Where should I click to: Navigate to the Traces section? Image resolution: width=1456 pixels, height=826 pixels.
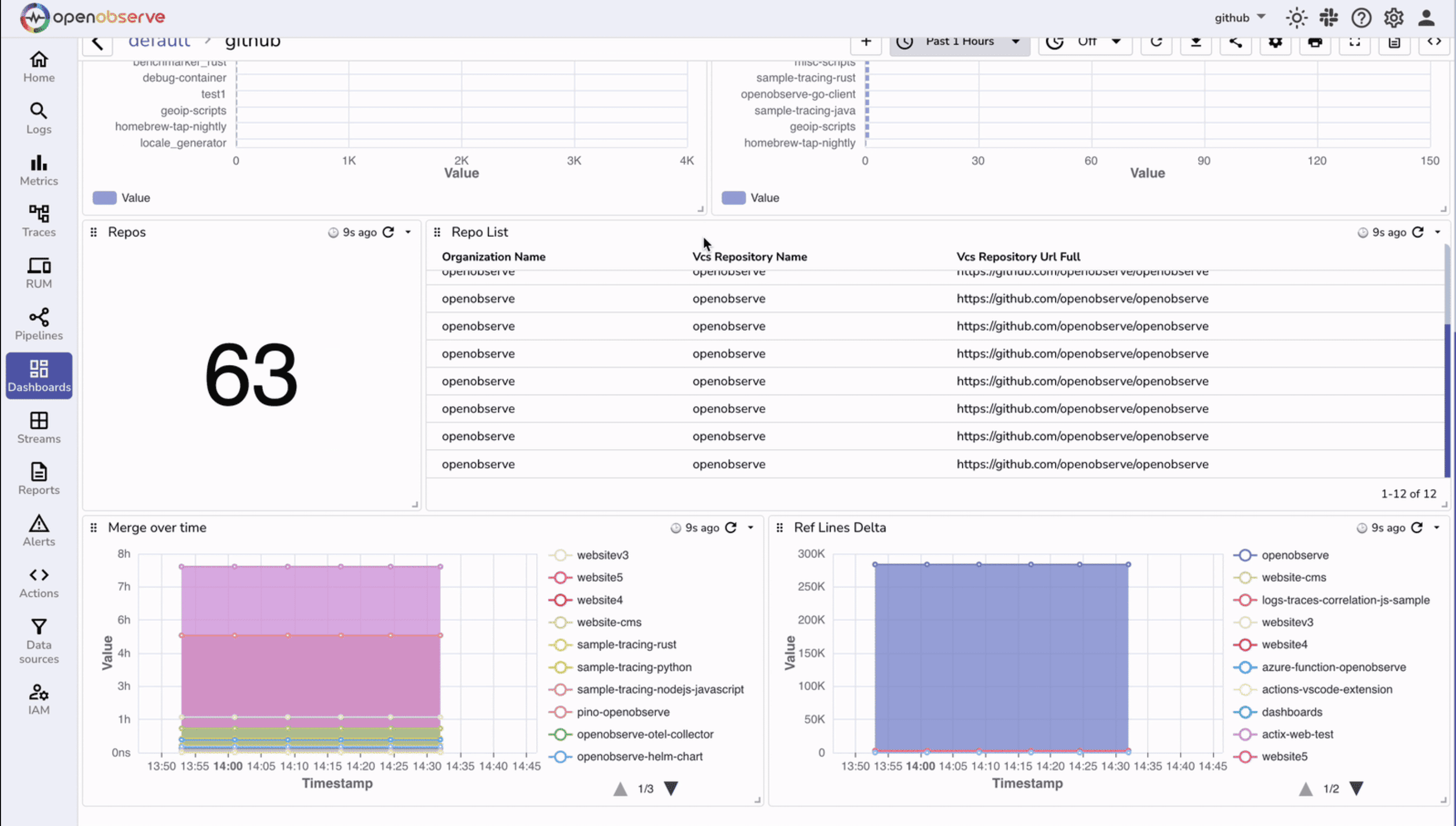(38, 221)
